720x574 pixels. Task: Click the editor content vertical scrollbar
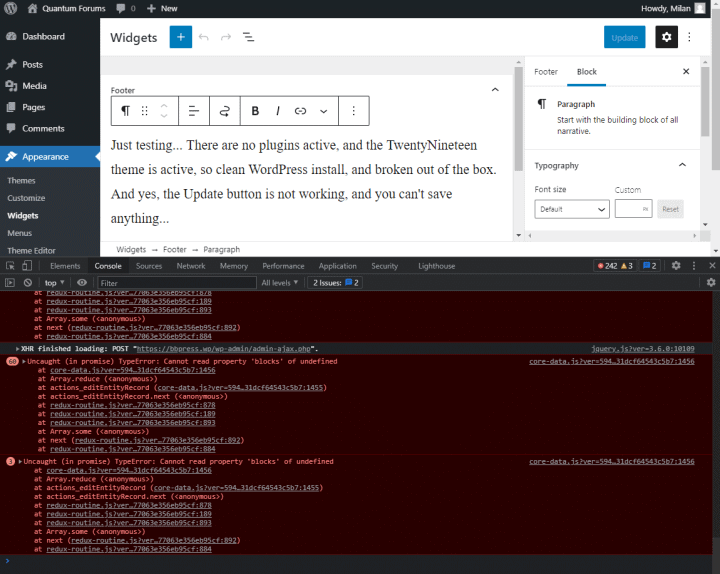point(518,119)
